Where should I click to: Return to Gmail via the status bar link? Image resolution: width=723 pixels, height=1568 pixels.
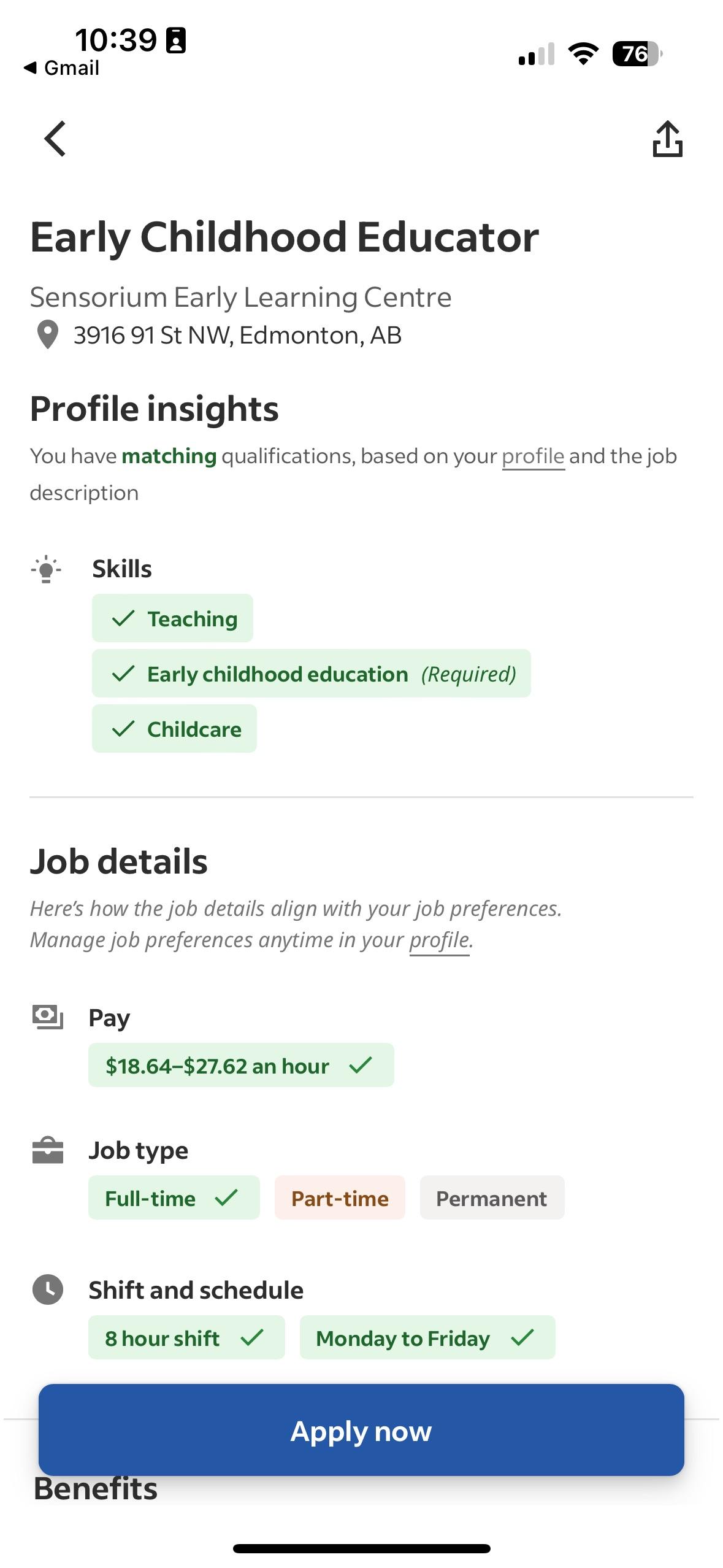tap(64, 67)
